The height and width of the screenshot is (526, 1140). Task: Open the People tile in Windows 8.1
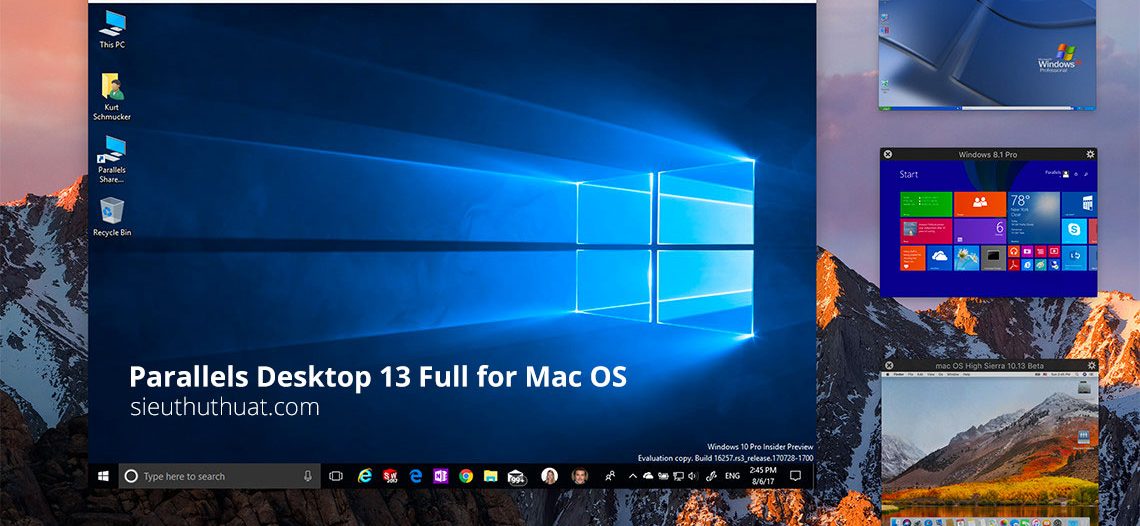[980, 204]
